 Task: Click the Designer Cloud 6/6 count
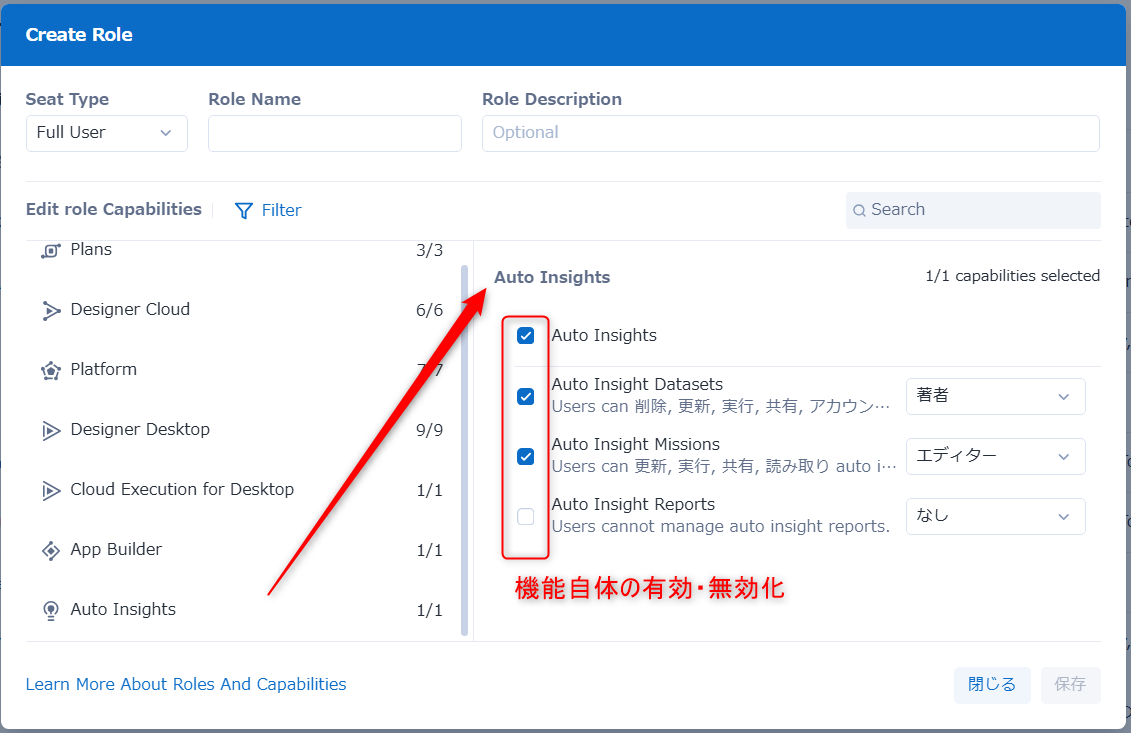point(429,311)
